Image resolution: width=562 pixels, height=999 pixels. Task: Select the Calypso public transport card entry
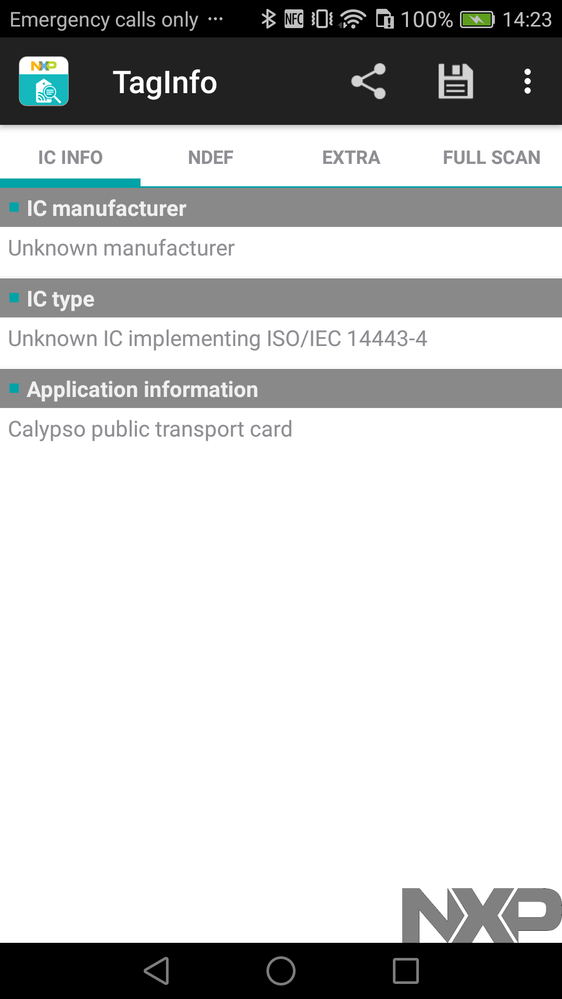150,429
